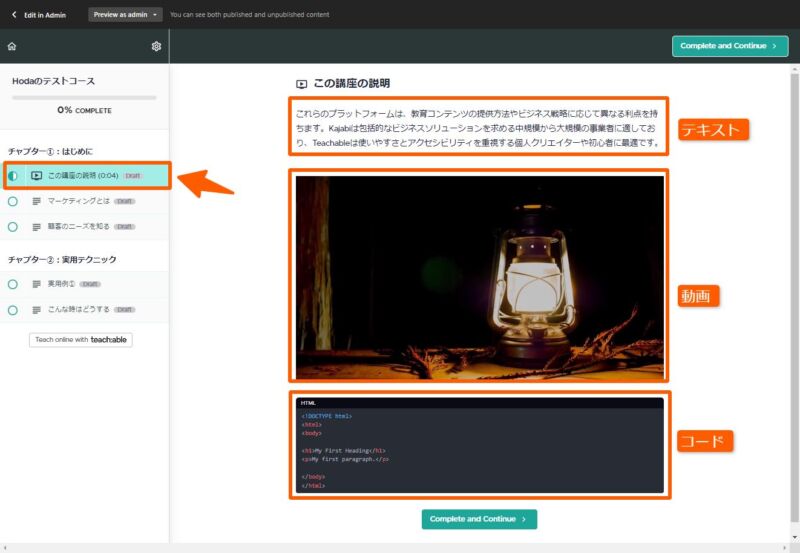Open the course home icon
This screenshot has height=553, width=800.
click(x=12, y=46)
